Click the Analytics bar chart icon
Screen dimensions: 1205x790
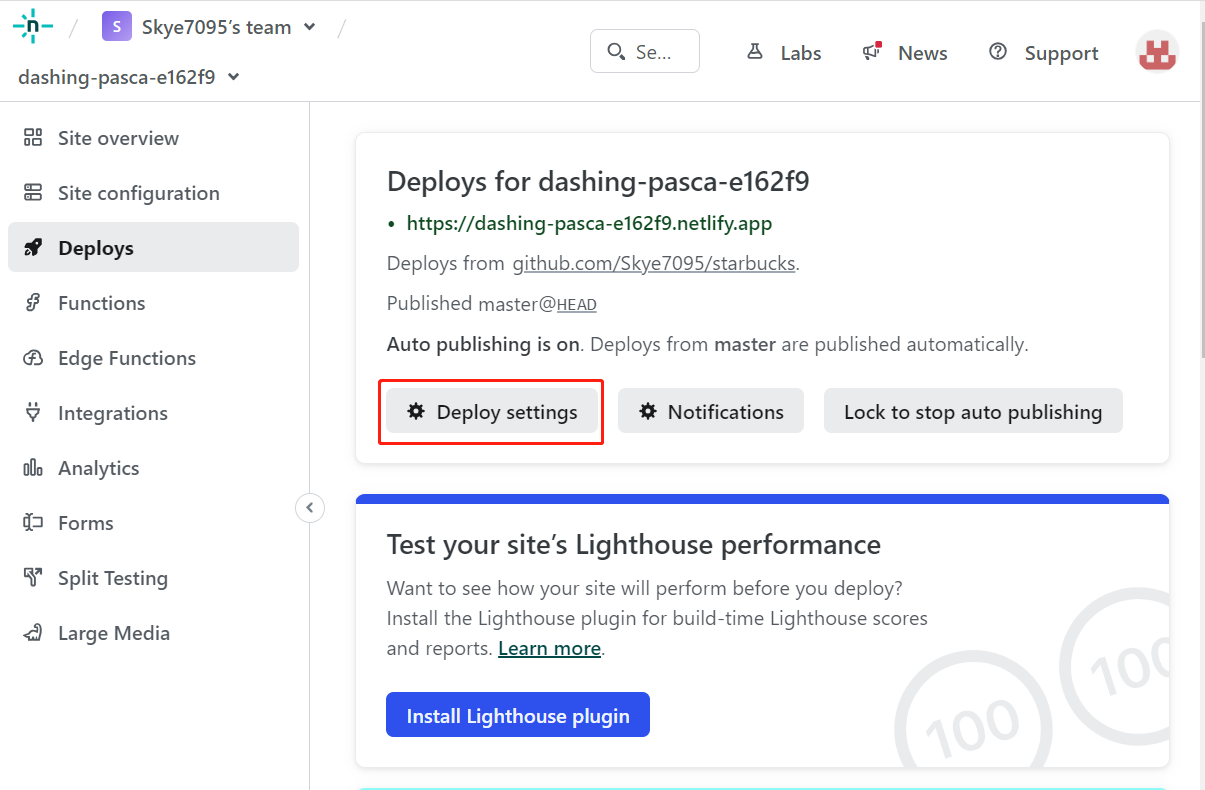coord(33,468)
